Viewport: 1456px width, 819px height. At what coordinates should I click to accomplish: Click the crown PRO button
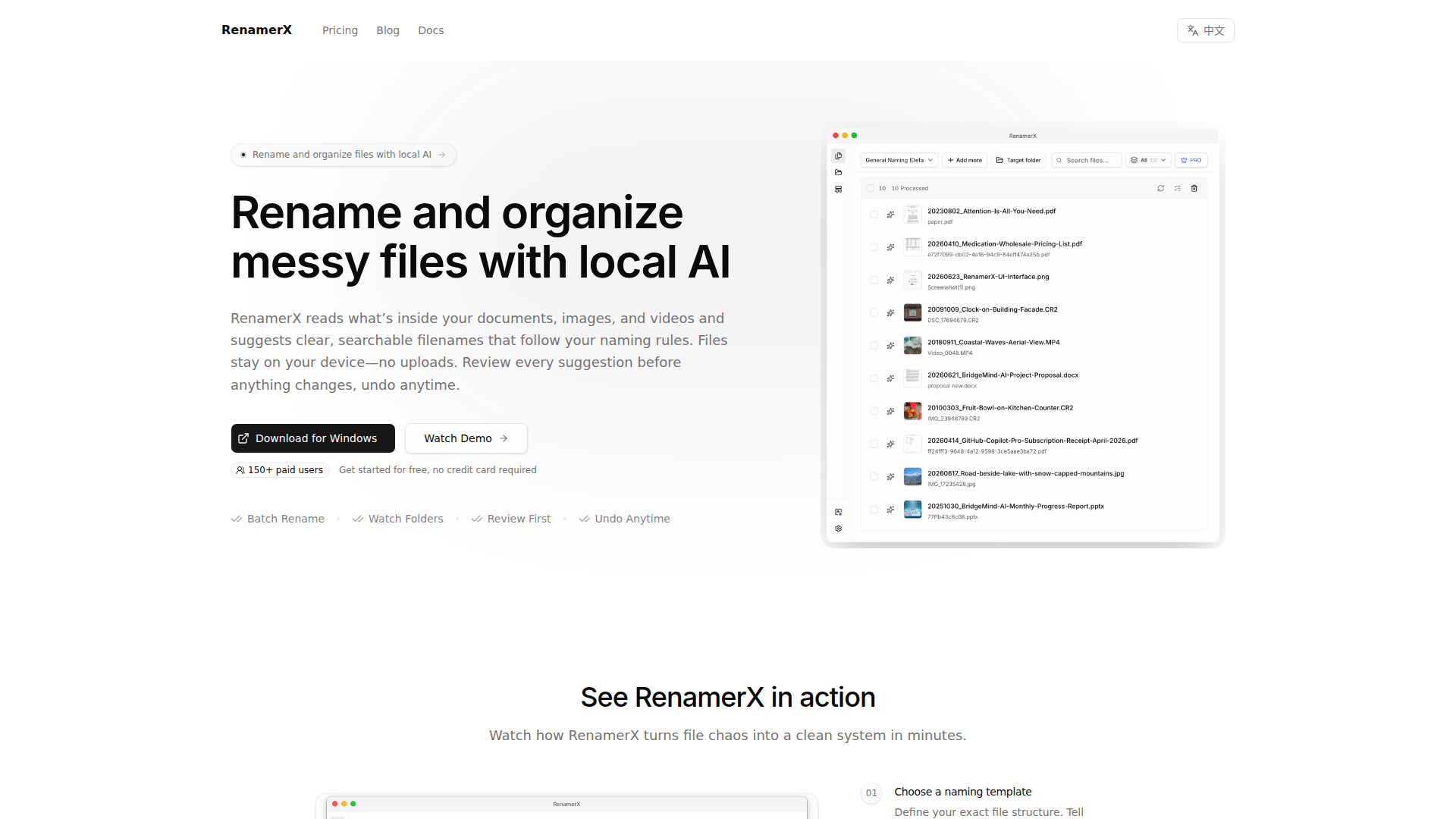(x=1191, y=160)
